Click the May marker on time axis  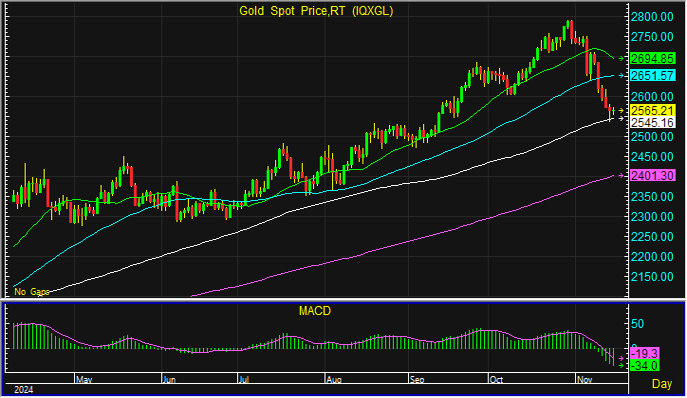point(84,379)
